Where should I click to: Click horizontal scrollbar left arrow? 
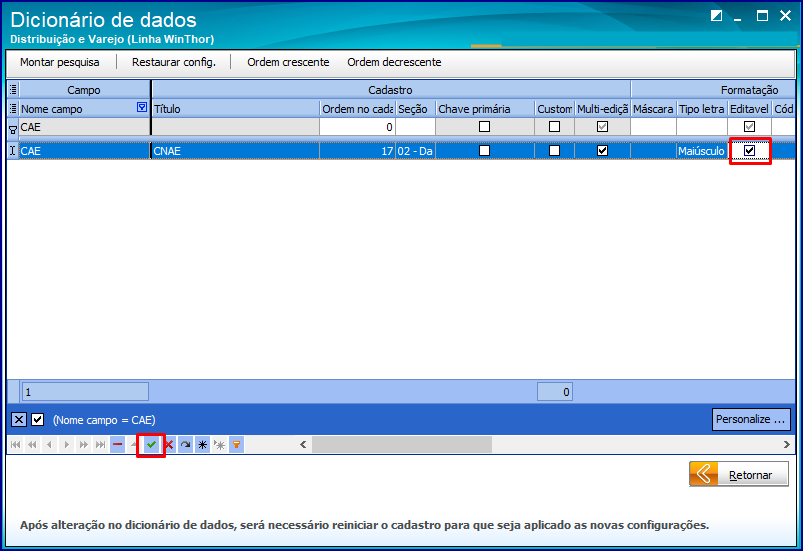pos(303,444)
